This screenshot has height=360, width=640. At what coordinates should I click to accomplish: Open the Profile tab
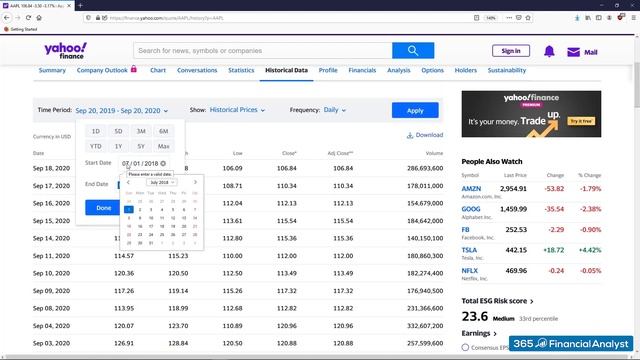328,70
